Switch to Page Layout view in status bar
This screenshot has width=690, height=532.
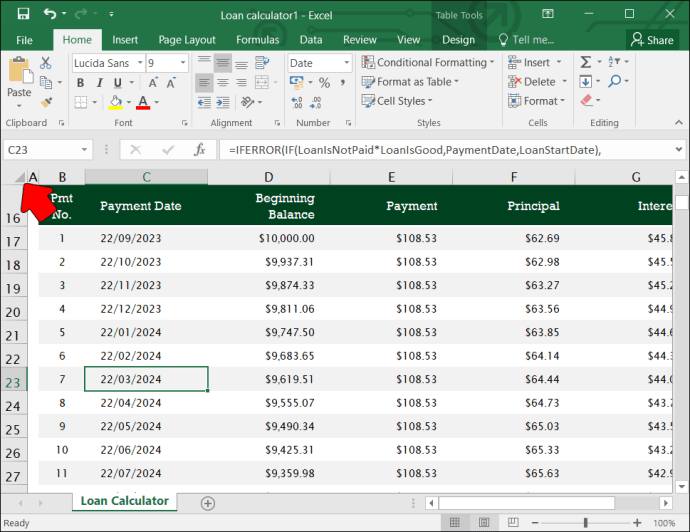[x=484, y=522]
